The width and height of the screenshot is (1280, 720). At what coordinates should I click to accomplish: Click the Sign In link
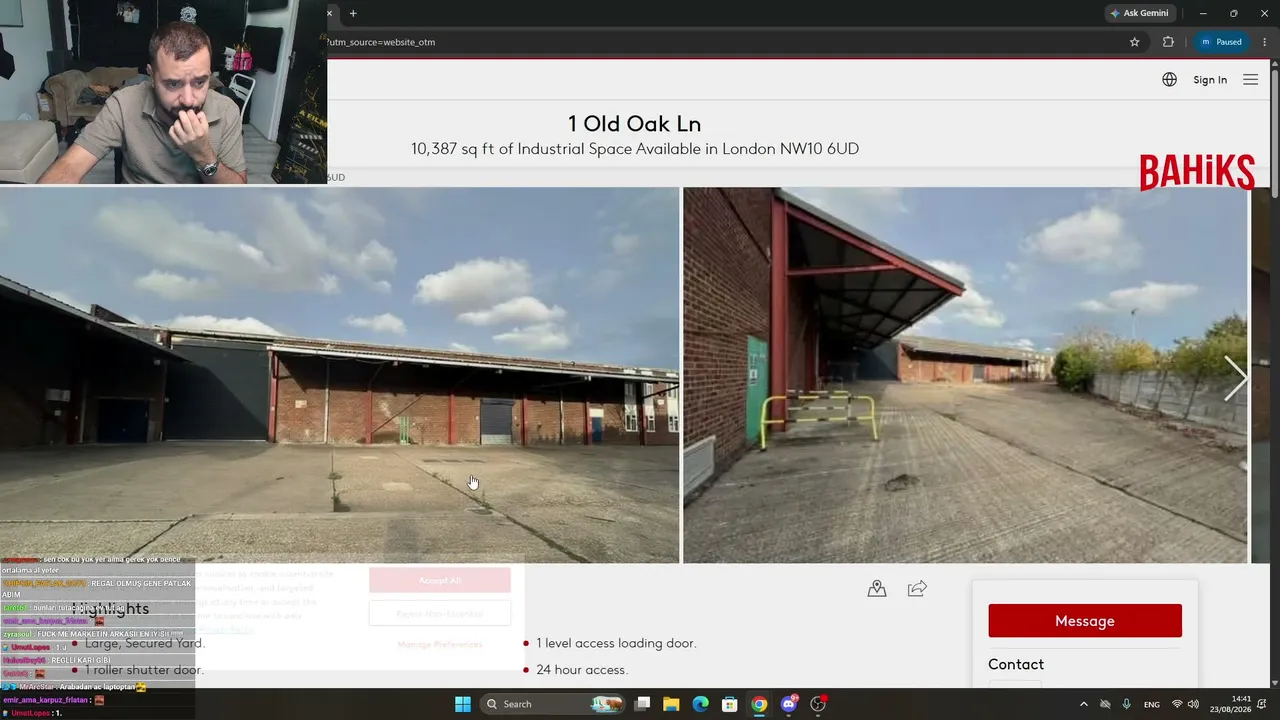1210,80
